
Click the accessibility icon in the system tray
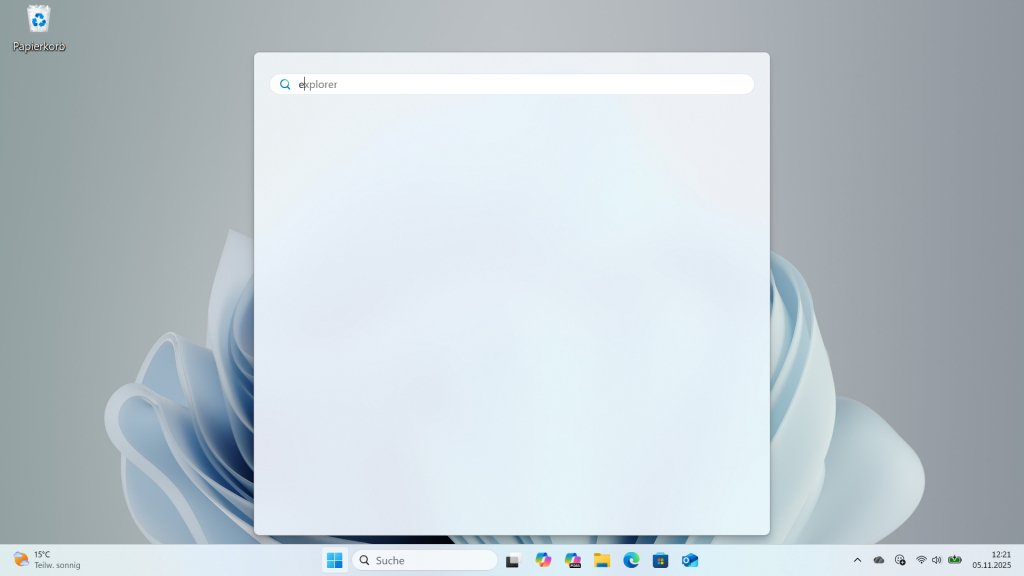click(899, 560)
